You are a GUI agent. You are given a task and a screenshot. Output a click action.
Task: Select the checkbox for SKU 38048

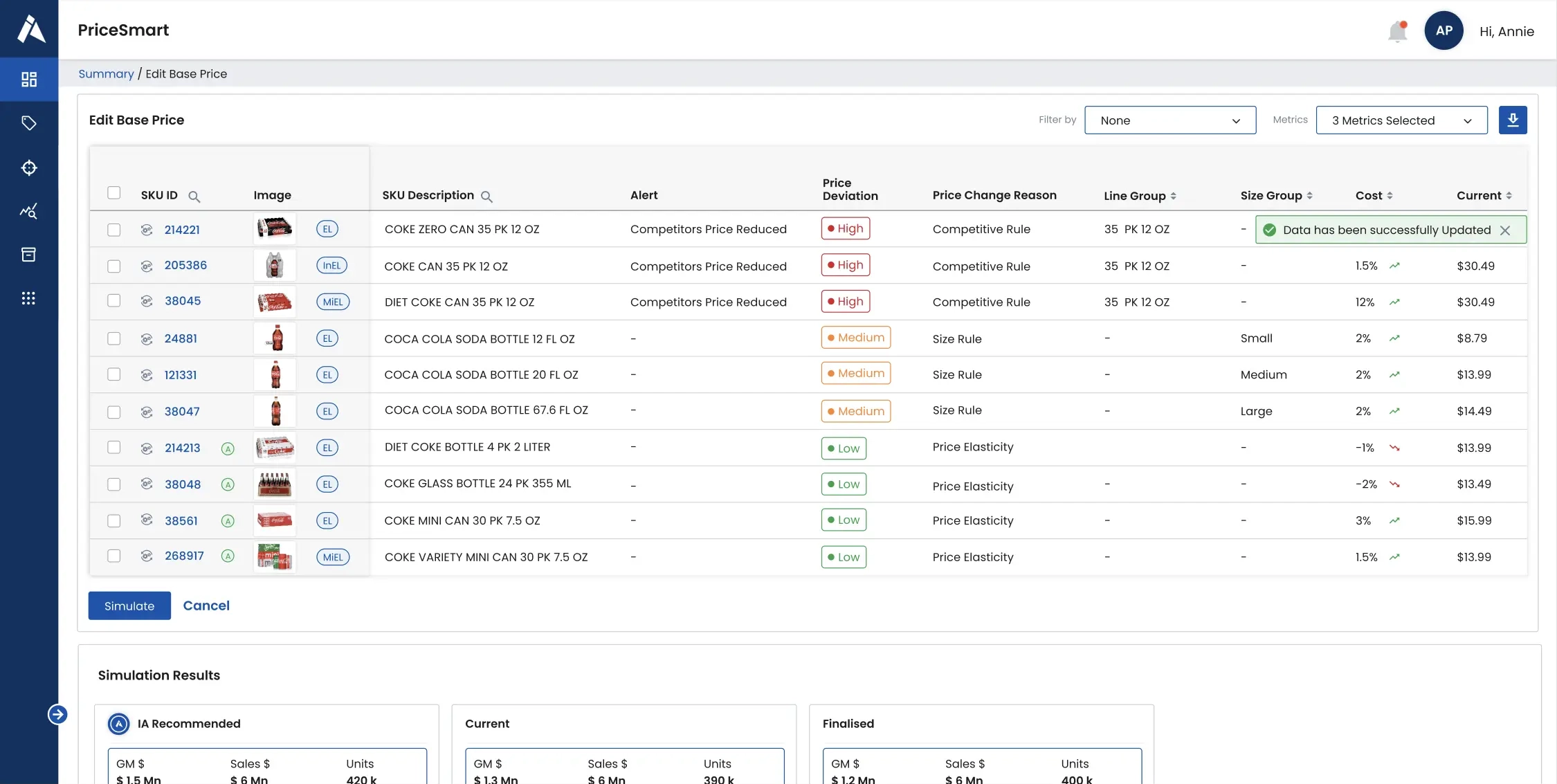click(114, 484)
